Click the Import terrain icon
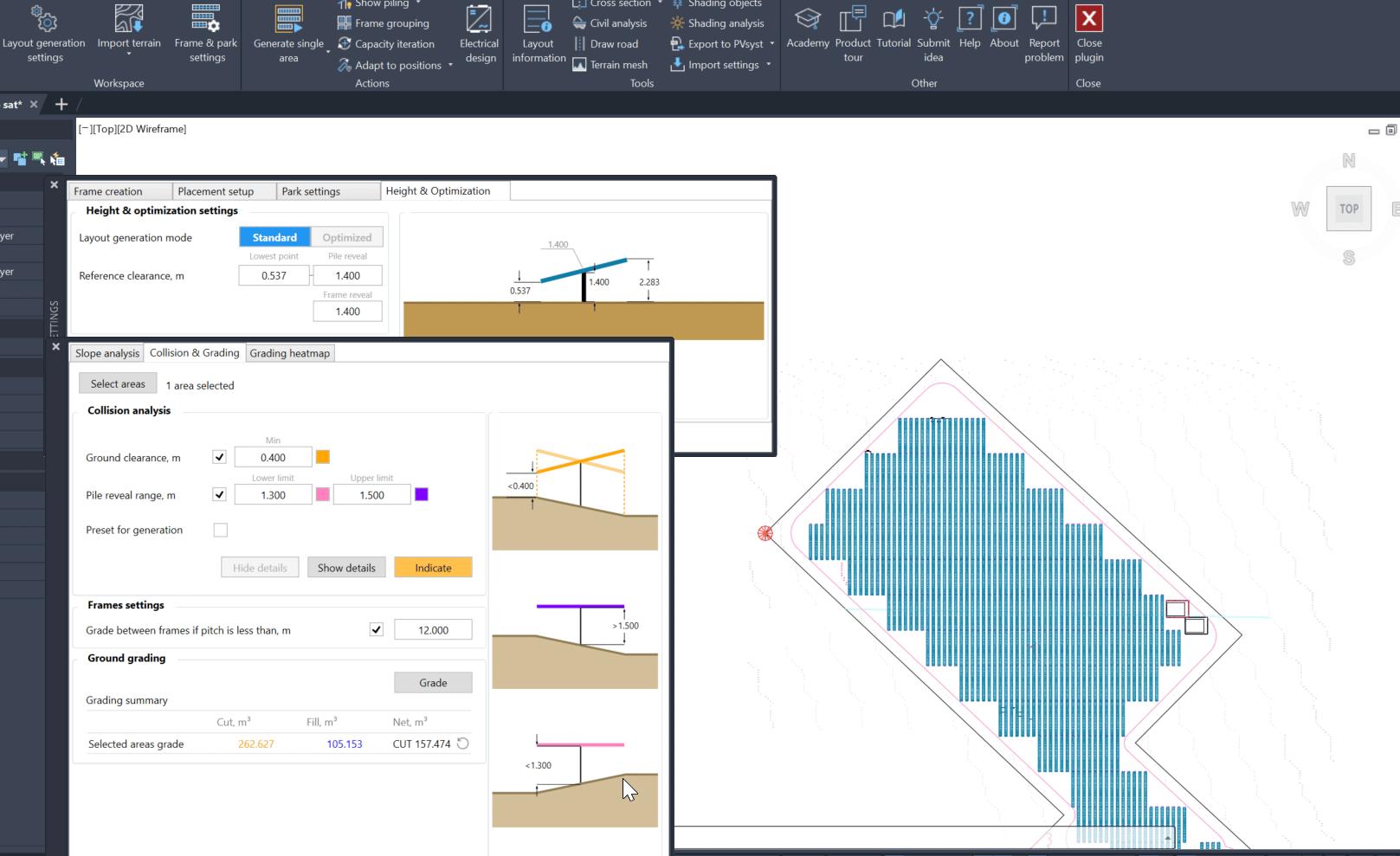Image resolution: width=1400 pixels, height=856 pixels. pos(129,18)
